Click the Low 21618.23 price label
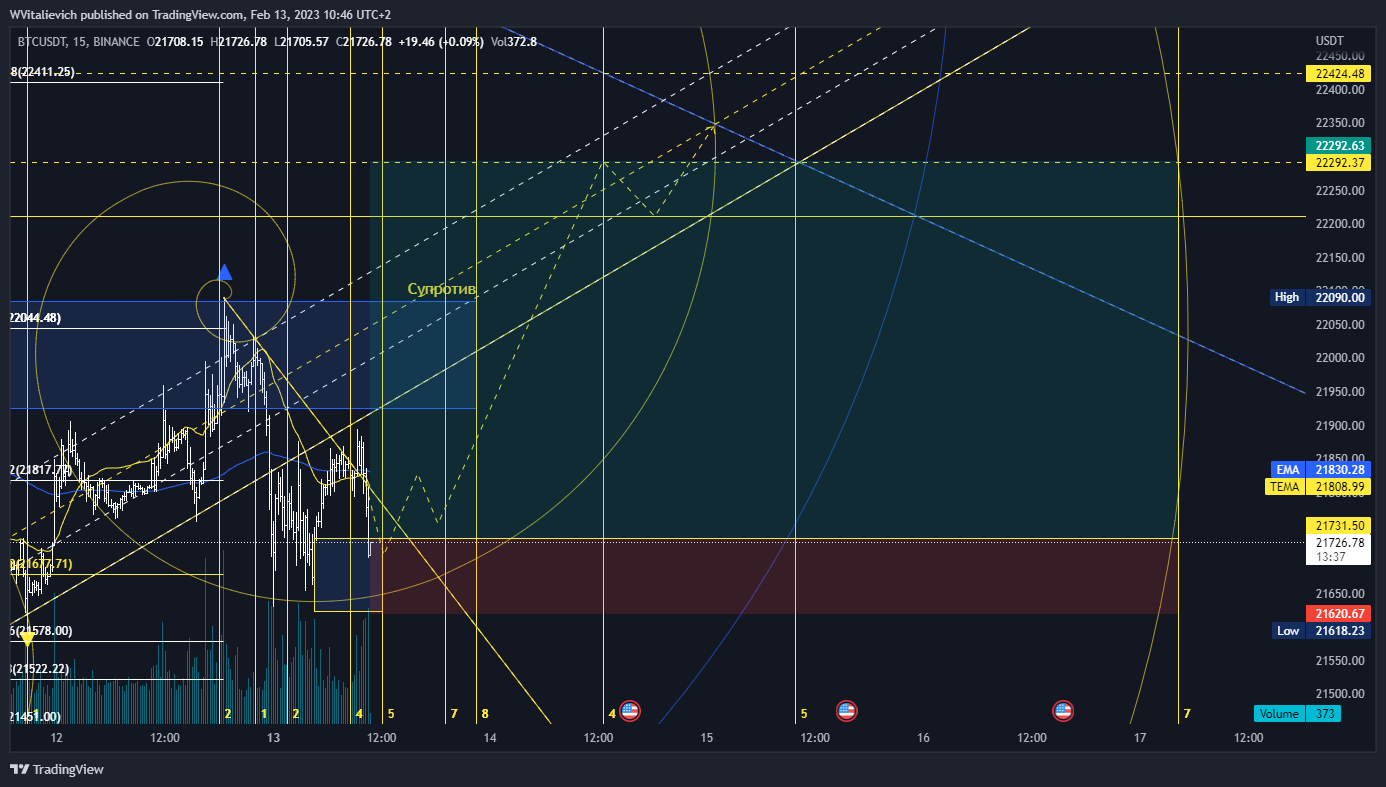Image resolution: width=1386 pixels, height=787 pixels. tap(1320, 631)
